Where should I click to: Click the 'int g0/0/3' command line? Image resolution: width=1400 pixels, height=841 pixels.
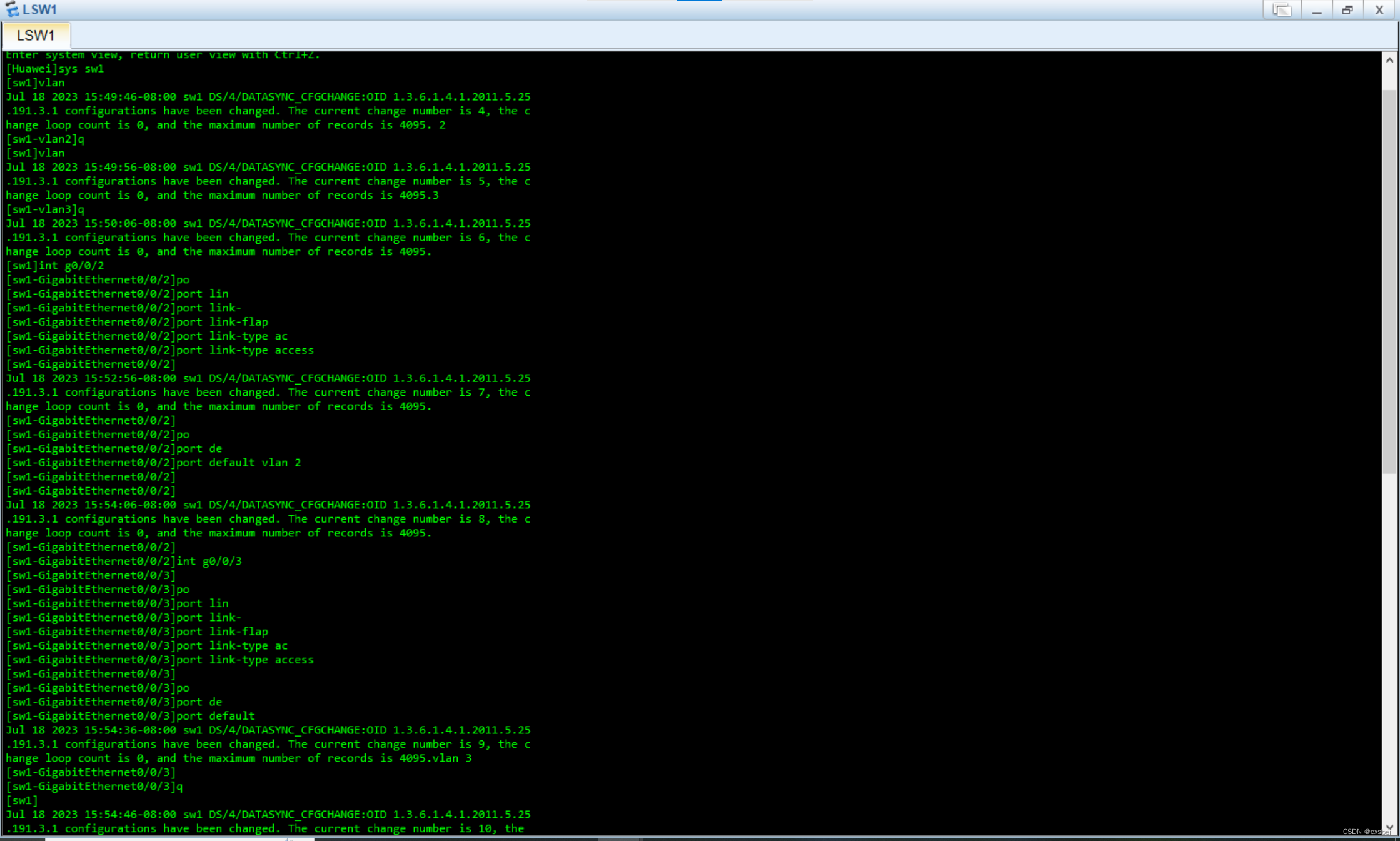pyautogui.click(x=124, y=562)
